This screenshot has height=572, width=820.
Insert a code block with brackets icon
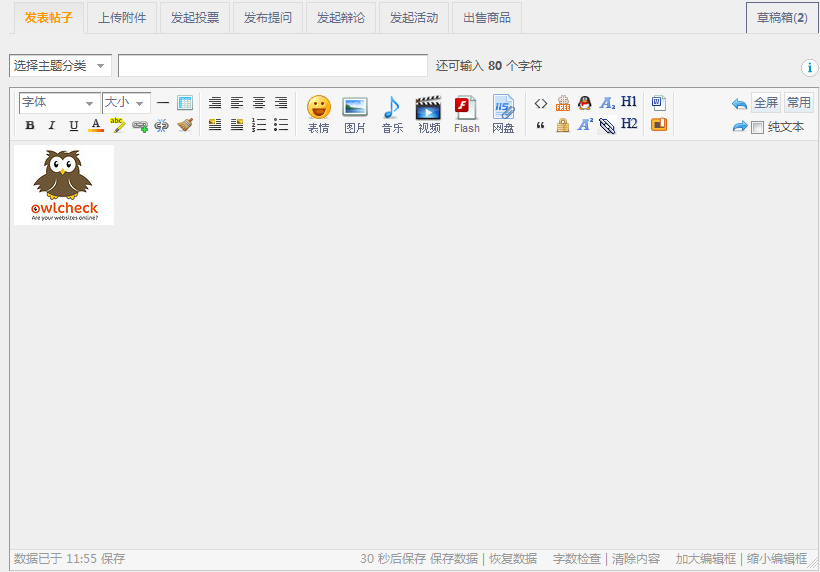541,103
